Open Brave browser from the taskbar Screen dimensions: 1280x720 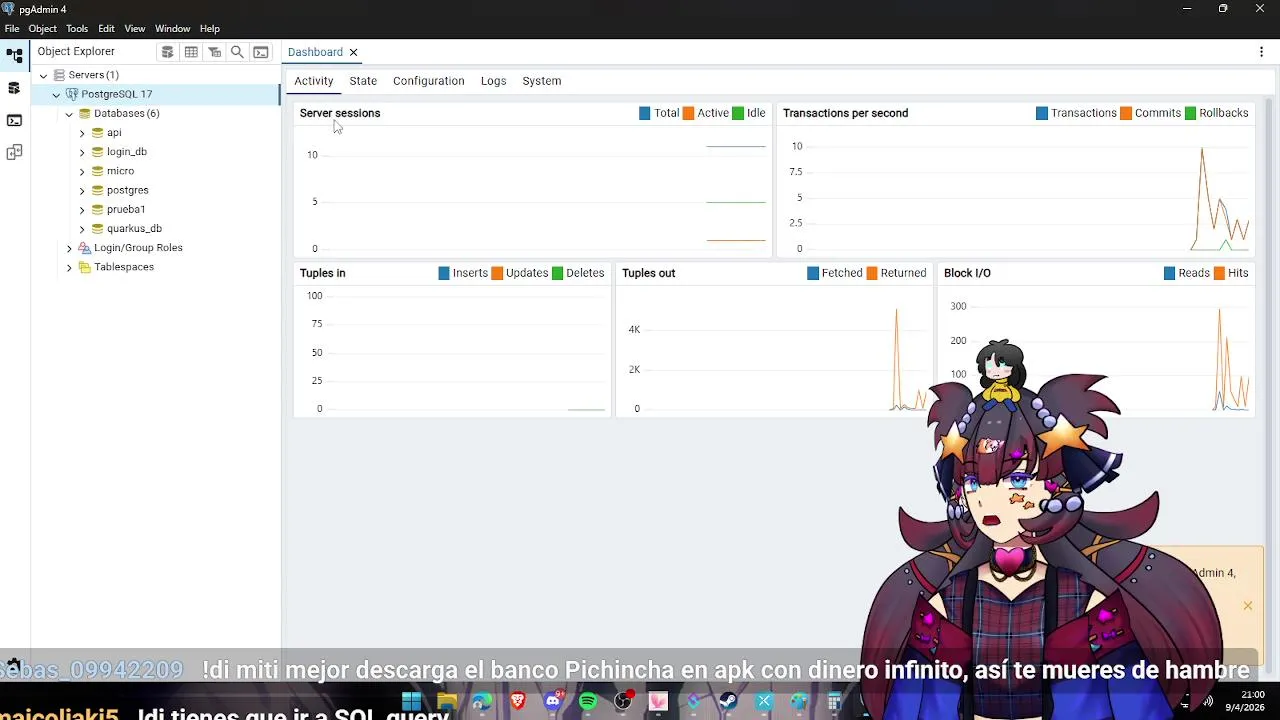[518, 702]
